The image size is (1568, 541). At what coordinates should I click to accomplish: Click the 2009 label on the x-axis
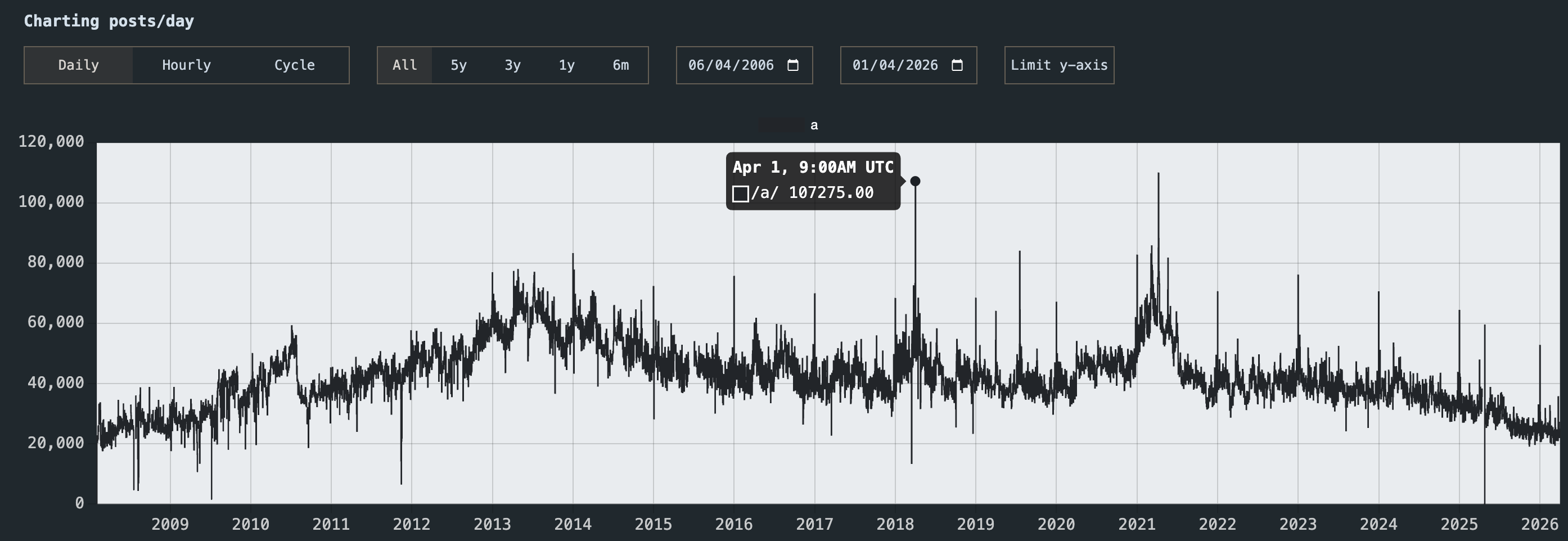click(x=170, y=525)
